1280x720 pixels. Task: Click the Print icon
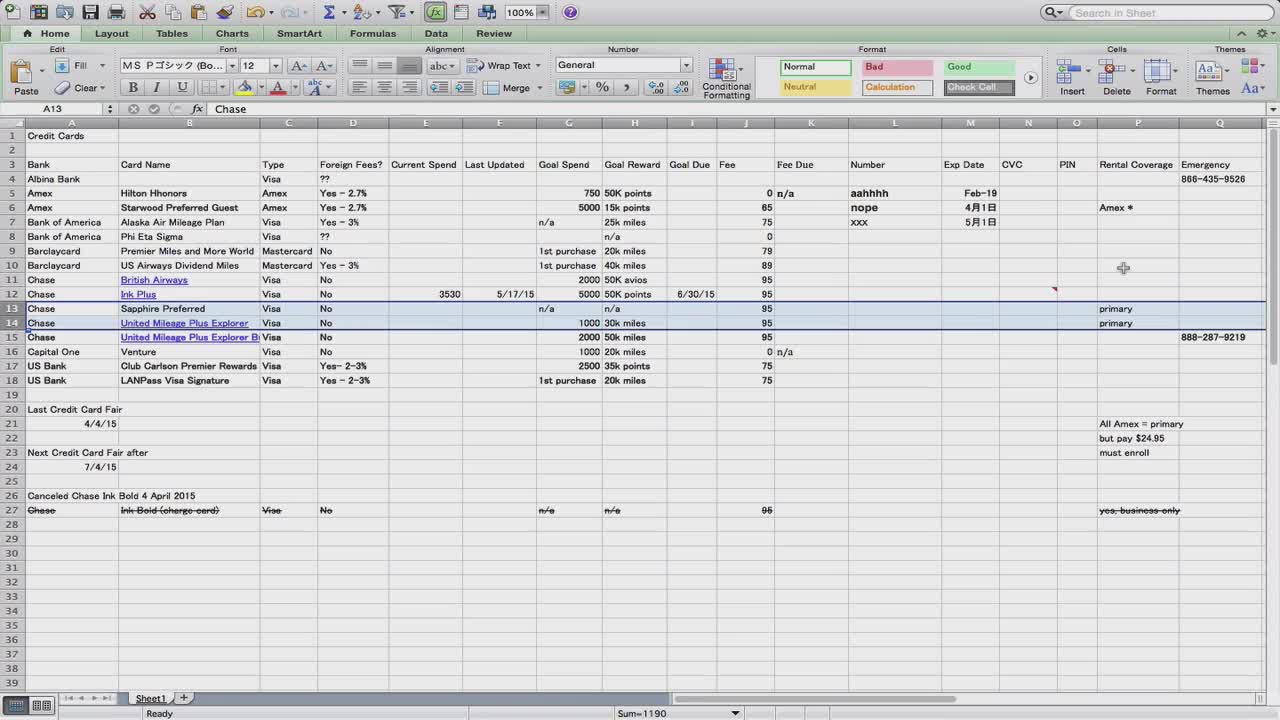(116, 12)
